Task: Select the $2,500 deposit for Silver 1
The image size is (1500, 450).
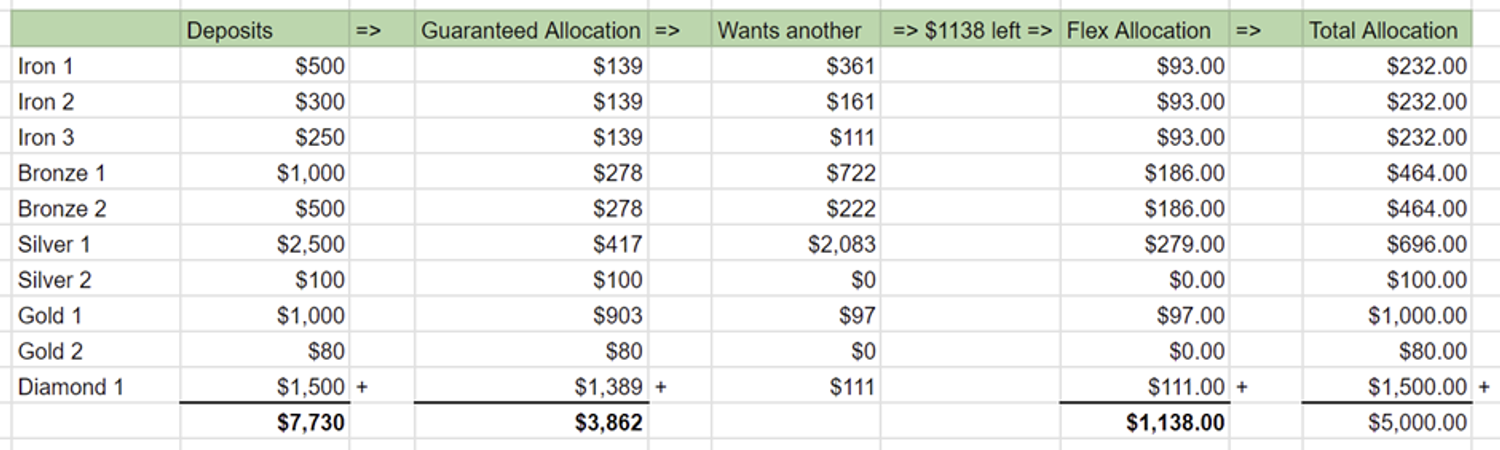Action: point(310,245)
